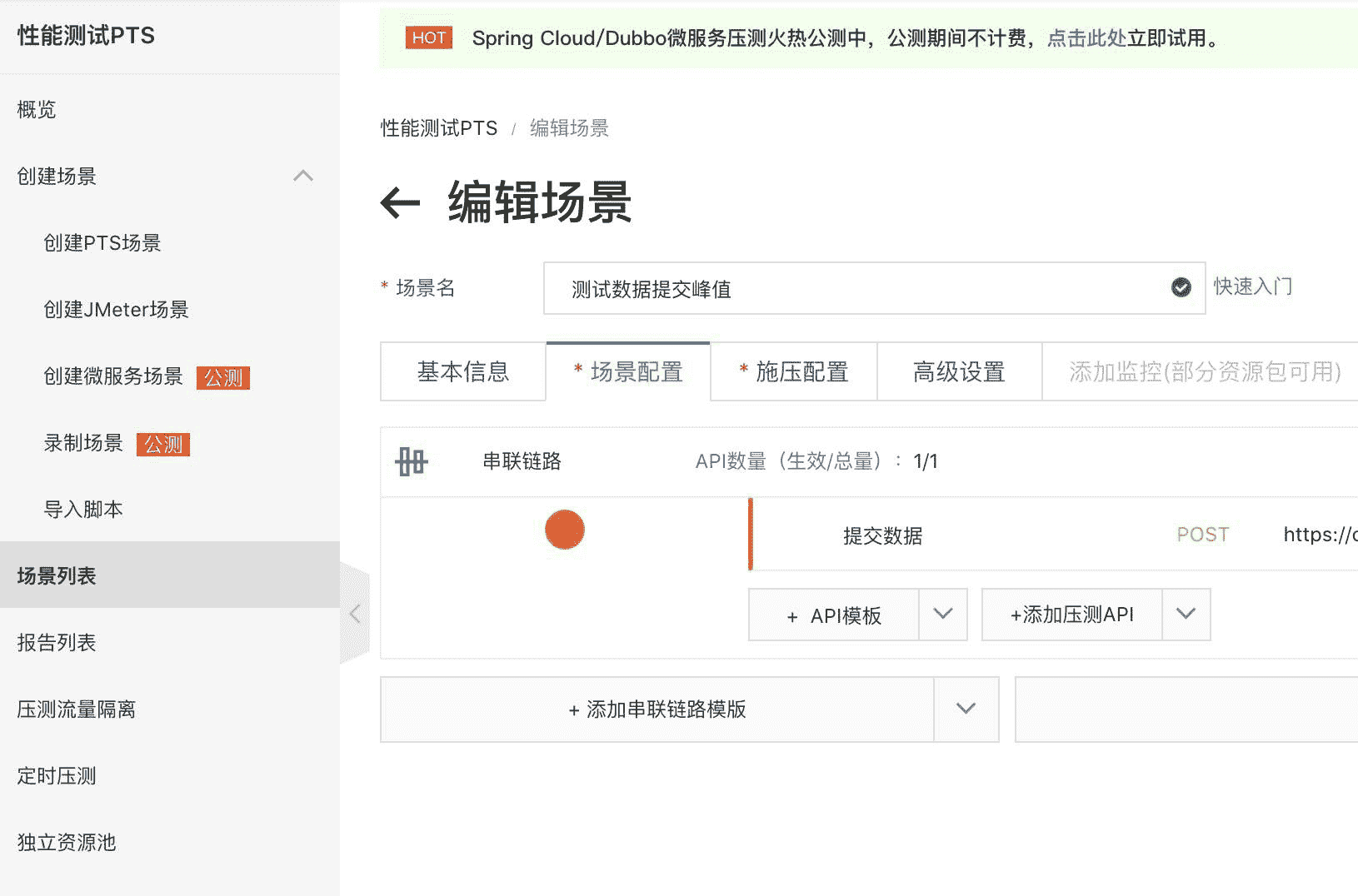Screen dimensions: 1358x896
Task: Click + 添加串联链路模版 button
Action: pos(657,709)
